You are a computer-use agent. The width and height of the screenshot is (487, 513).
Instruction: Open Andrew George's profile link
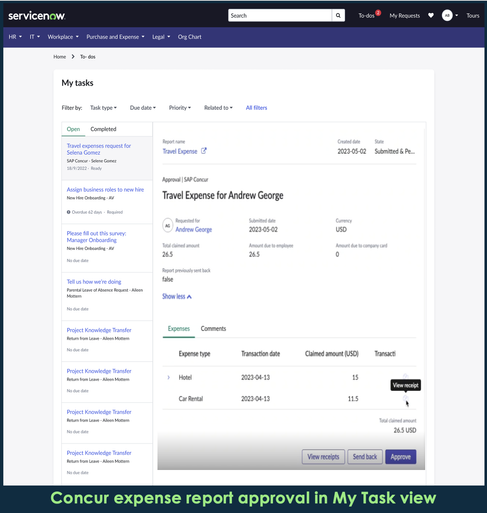click(194, 229)
